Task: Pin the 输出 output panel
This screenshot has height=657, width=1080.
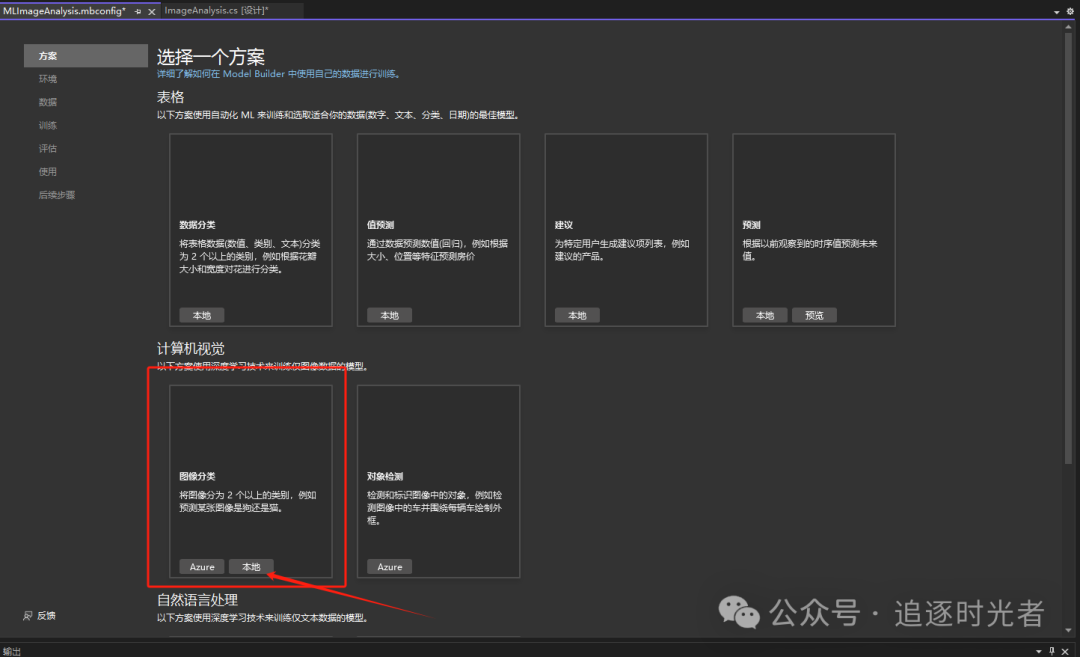Action: pyautogui.click(x=1052, y=650)
